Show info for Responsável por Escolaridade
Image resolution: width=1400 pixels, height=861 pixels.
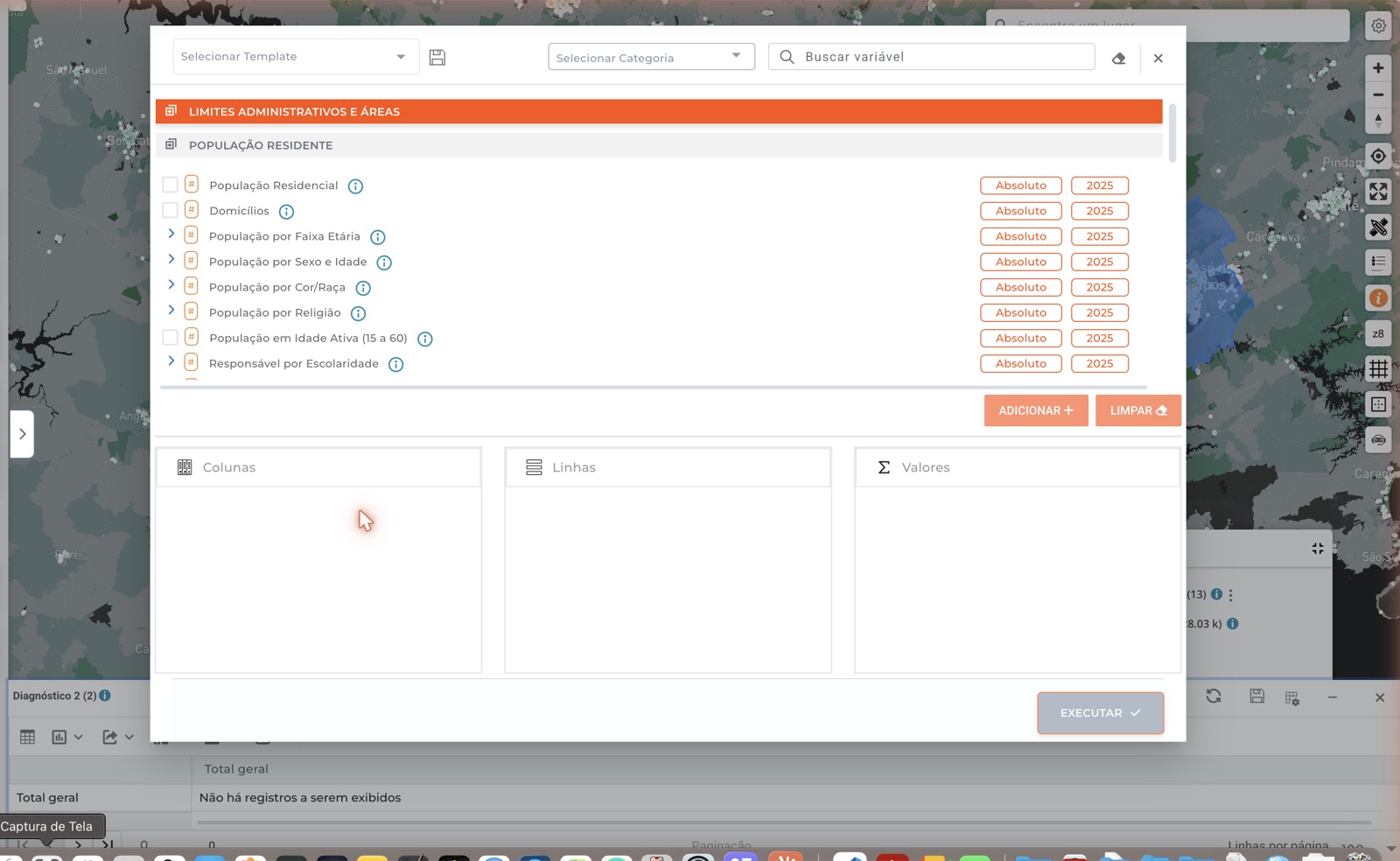pos(395,364)
